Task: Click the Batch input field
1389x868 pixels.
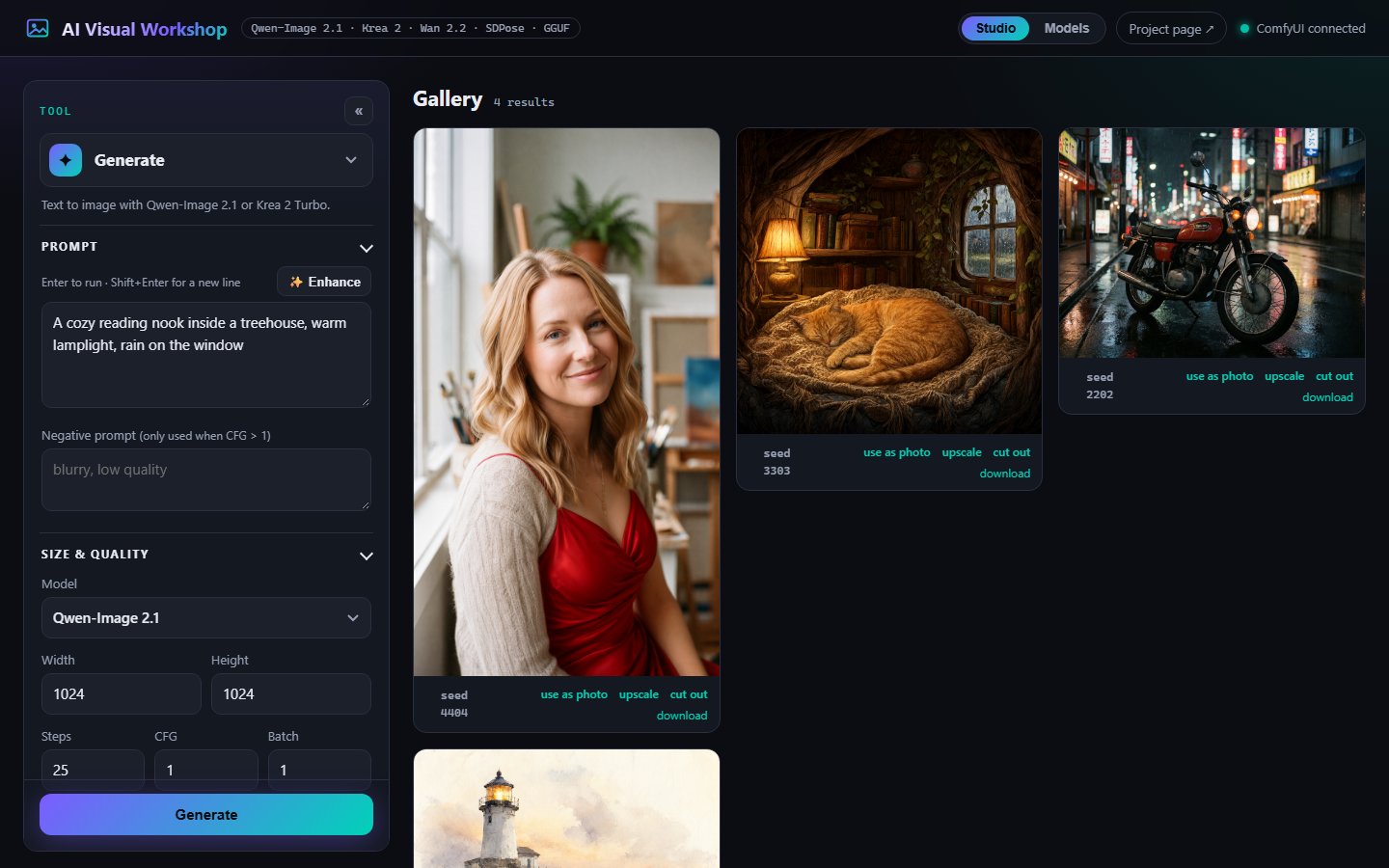Action: [x=319, y=770]
